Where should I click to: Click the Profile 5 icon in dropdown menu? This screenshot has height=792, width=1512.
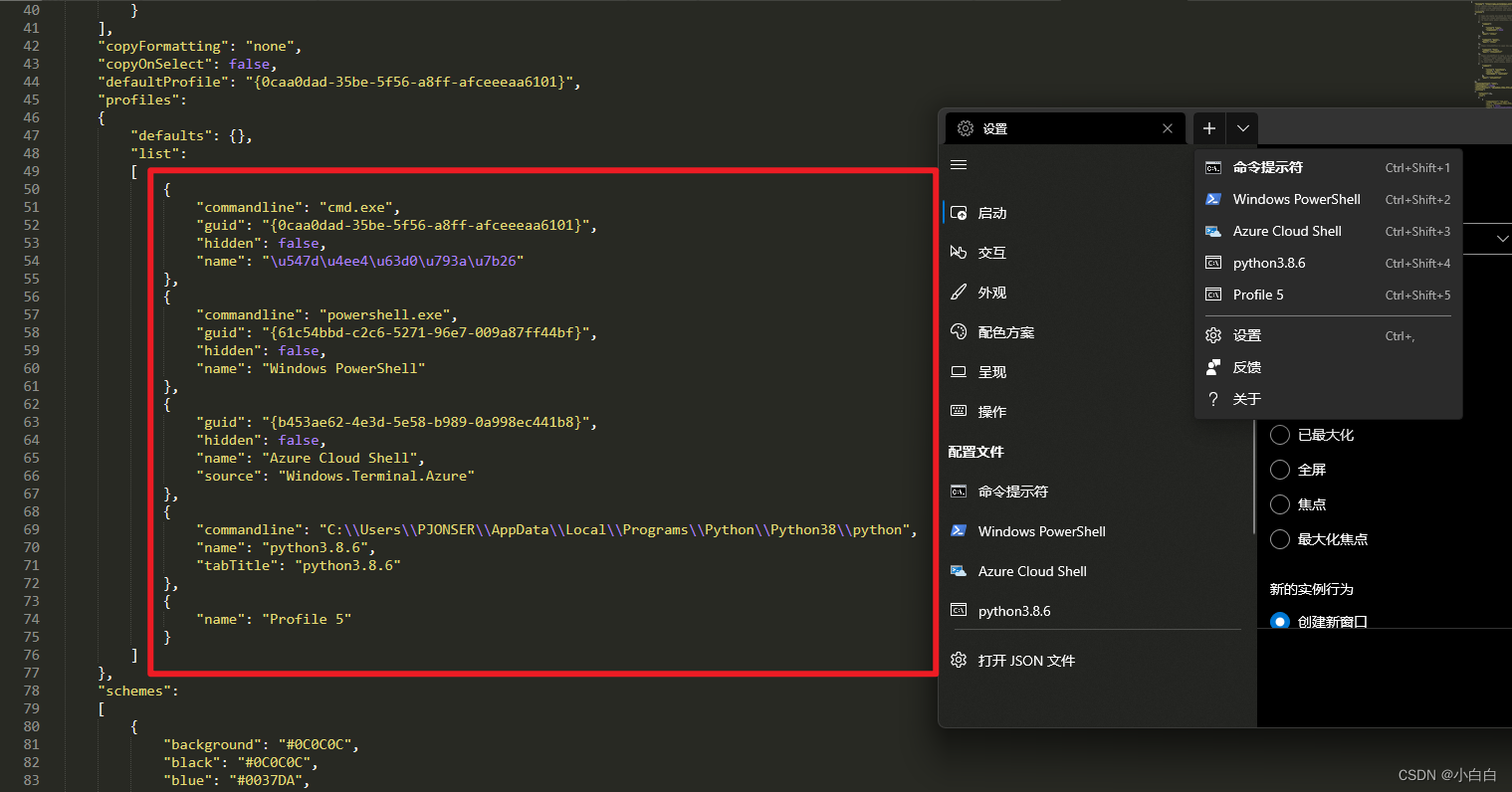point(1213,295)
